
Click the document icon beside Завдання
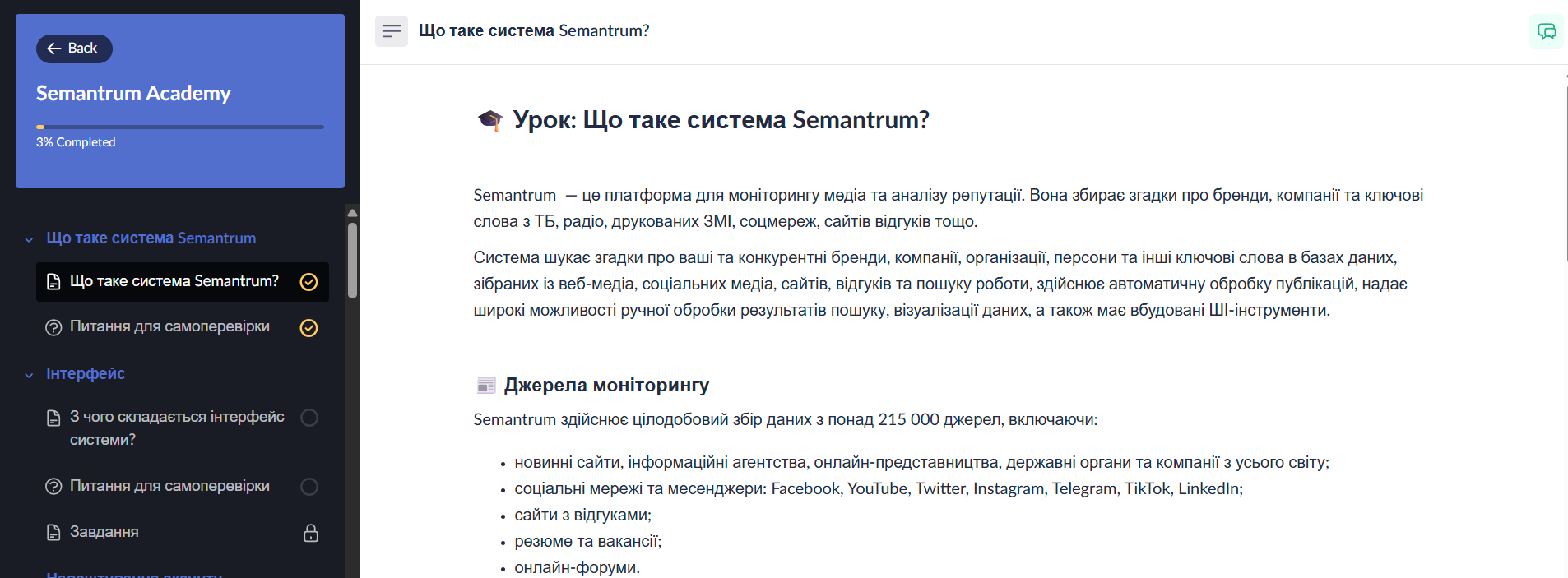coord(53,533)
